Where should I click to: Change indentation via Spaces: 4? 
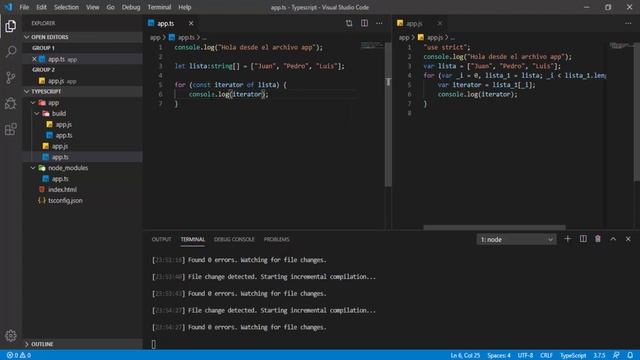point(499,356)
